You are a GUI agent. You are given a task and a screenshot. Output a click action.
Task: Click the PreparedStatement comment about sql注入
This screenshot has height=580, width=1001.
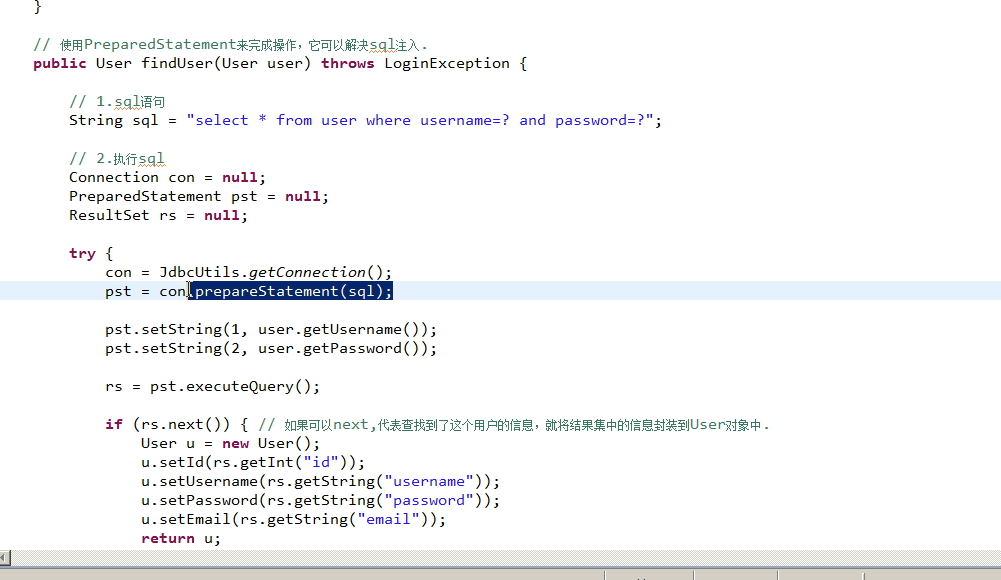(230, 45)
